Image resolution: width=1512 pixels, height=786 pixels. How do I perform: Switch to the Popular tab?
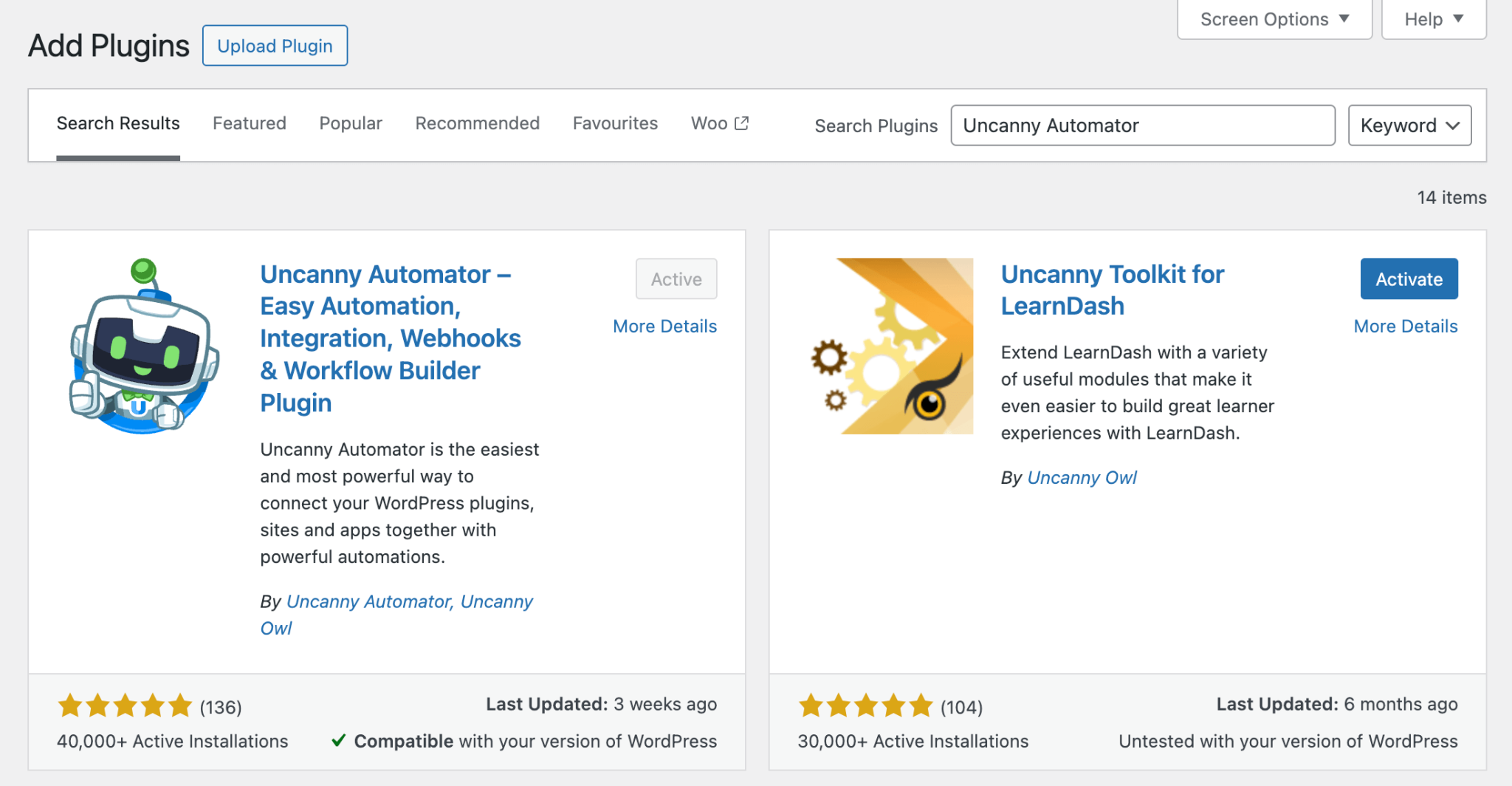(350, 123)
